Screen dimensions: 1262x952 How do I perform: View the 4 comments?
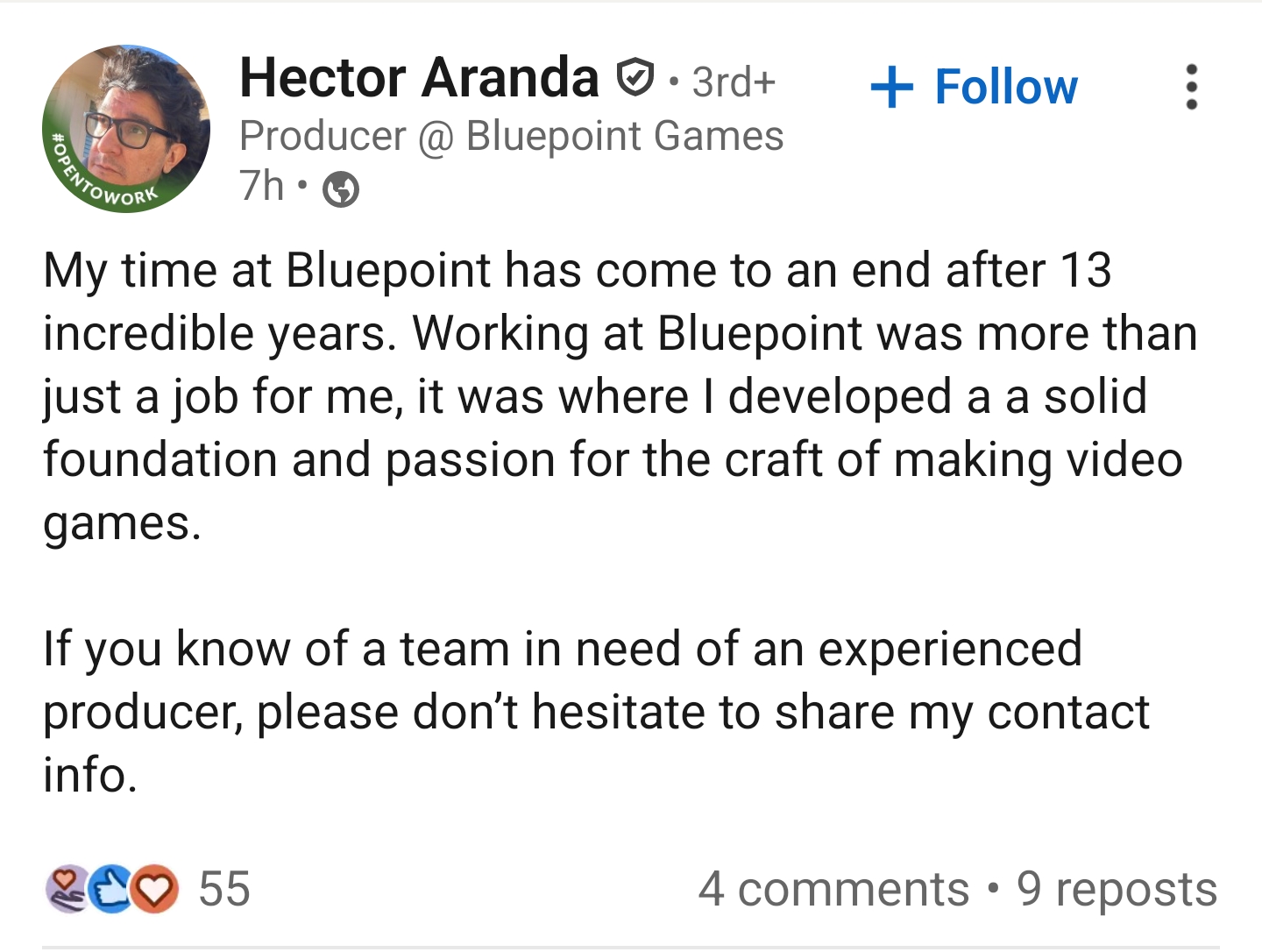(x=833, y=889)
